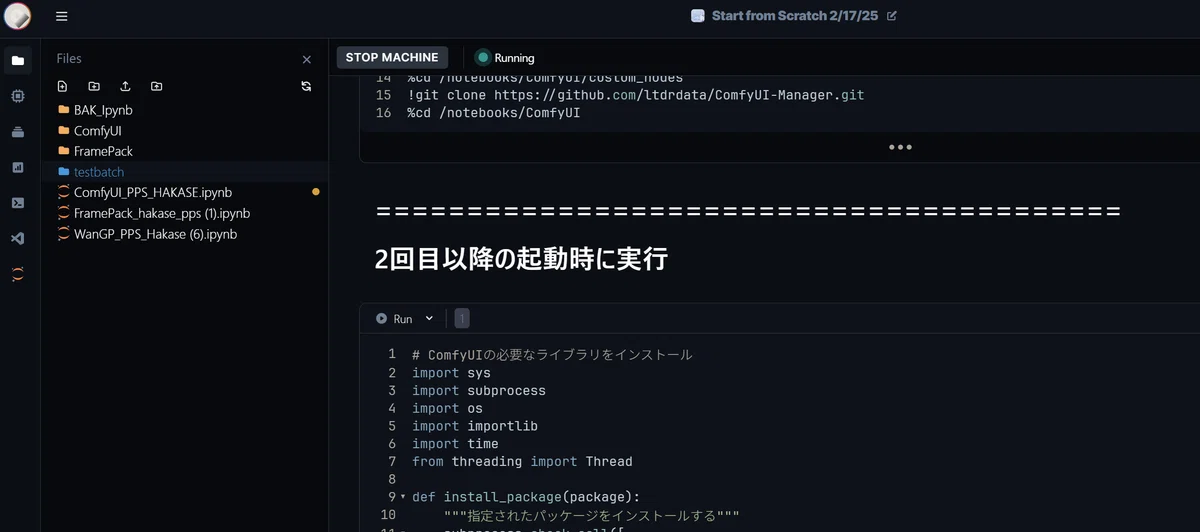
Task: Click the equals-sign separator markdown line
Action: (748, 211)
